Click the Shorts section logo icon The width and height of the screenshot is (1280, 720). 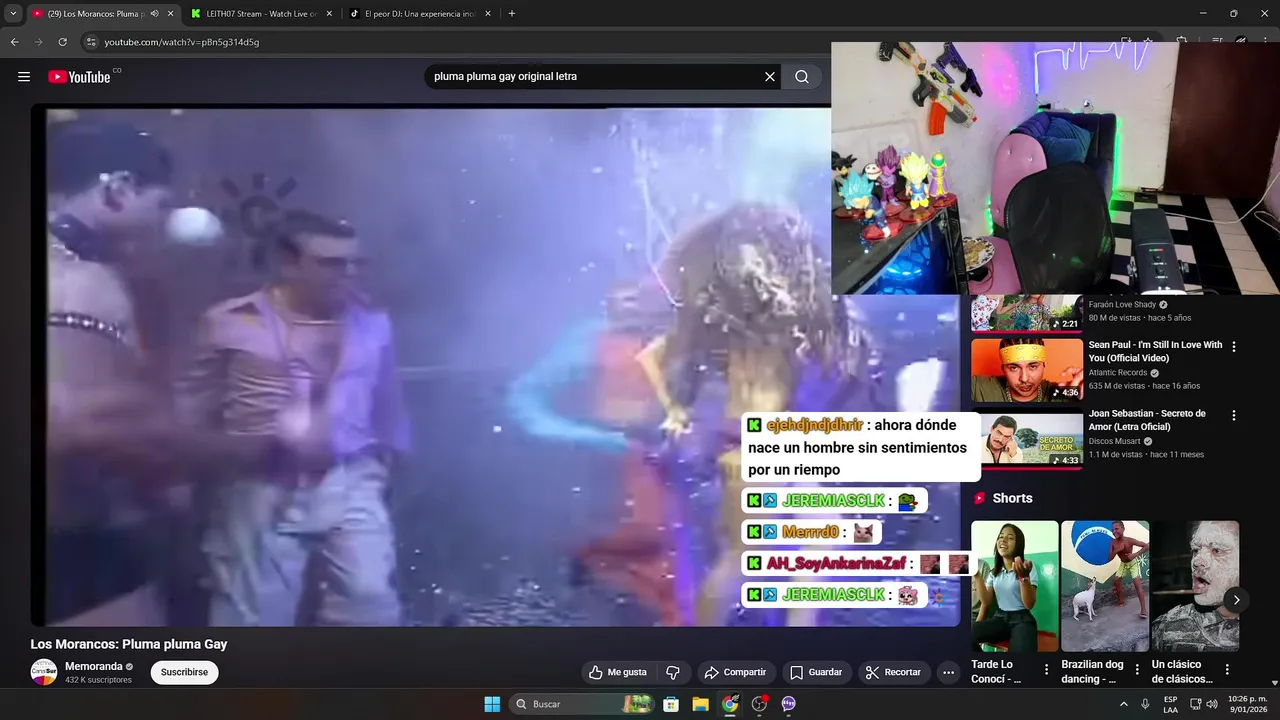coord(980,498)
